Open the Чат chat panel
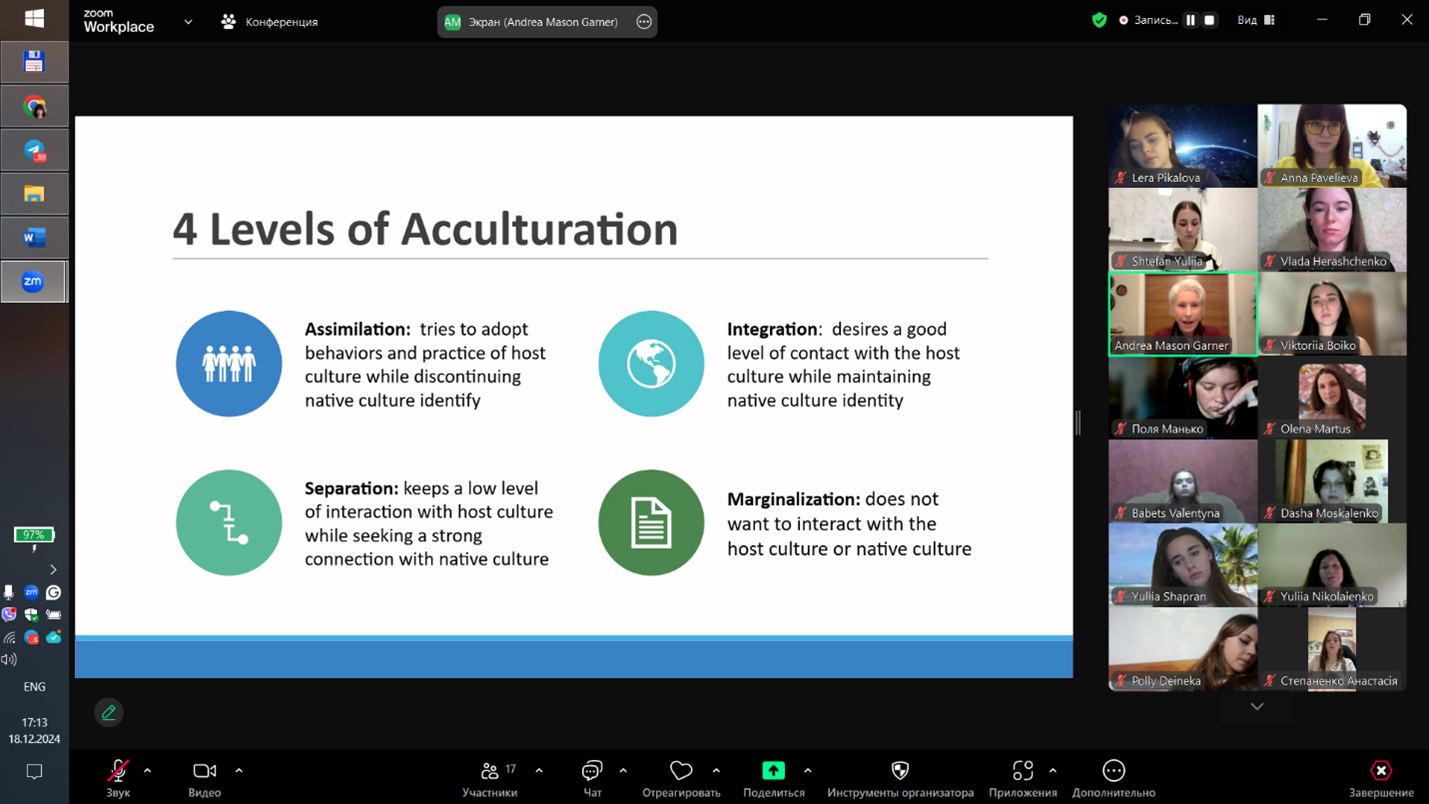Image resolution: width=1429 pixels, height=804 pixels. (x=592, y=778)
